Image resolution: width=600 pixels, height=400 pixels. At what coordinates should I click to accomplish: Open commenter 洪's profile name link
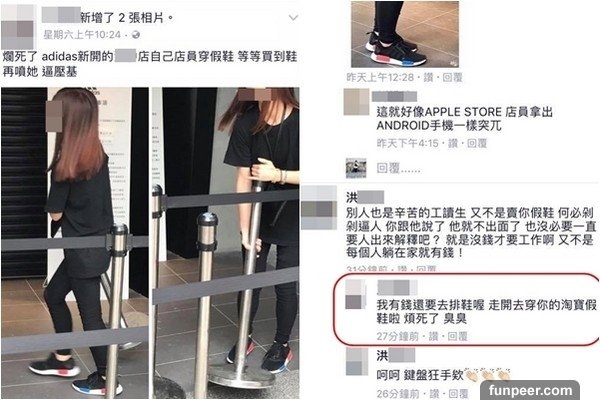364,198
